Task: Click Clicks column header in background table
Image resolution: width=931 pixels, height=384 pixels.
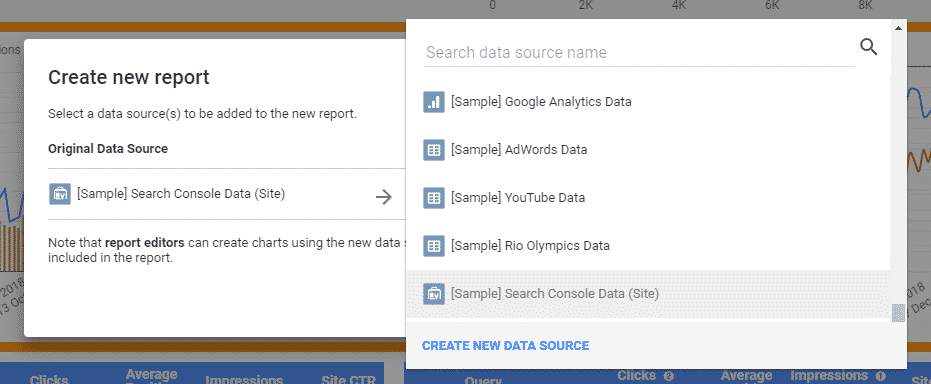Action: (49, 379)
